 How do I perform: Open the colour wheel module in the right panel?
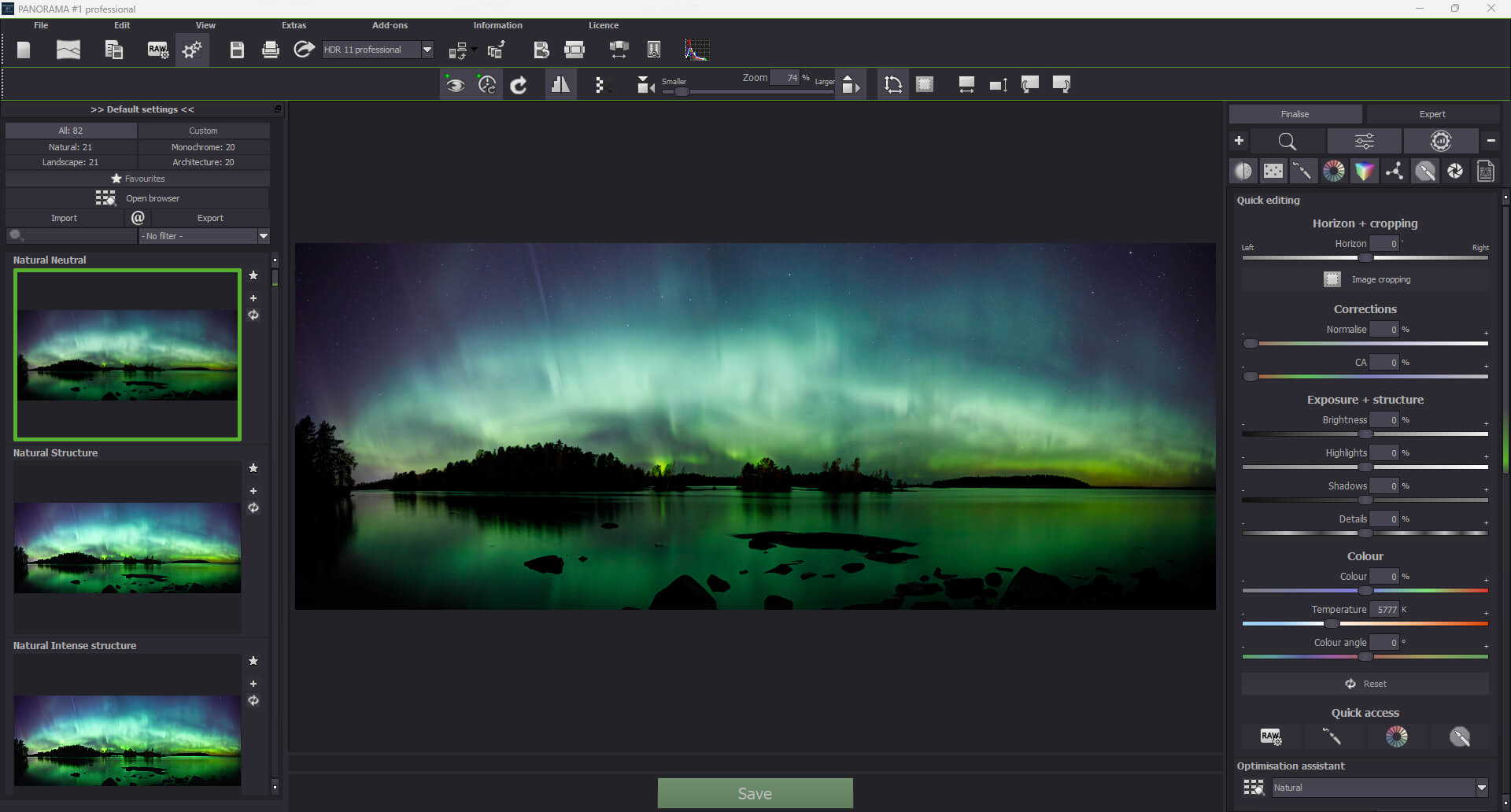(x=1334, y=172)
